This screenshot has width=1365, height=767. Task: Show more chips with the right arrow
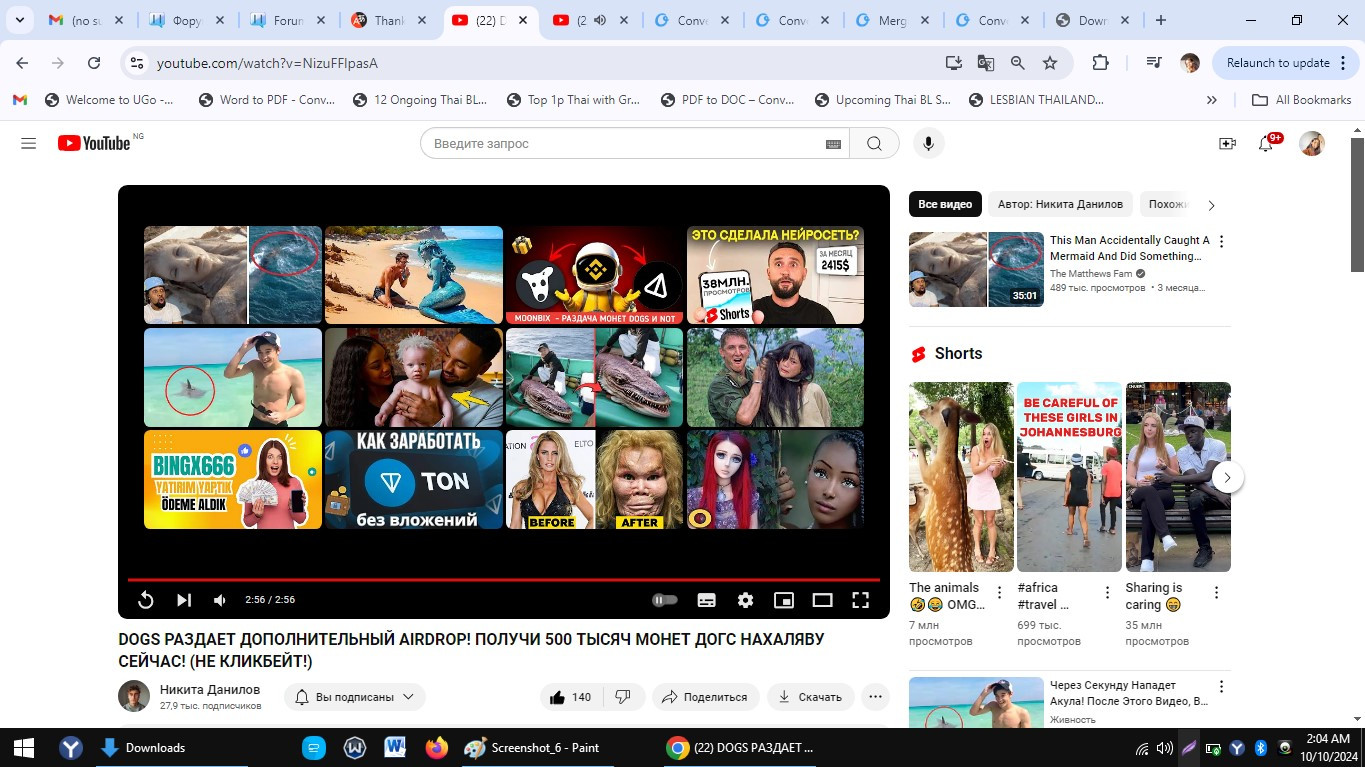point(1211,205)
